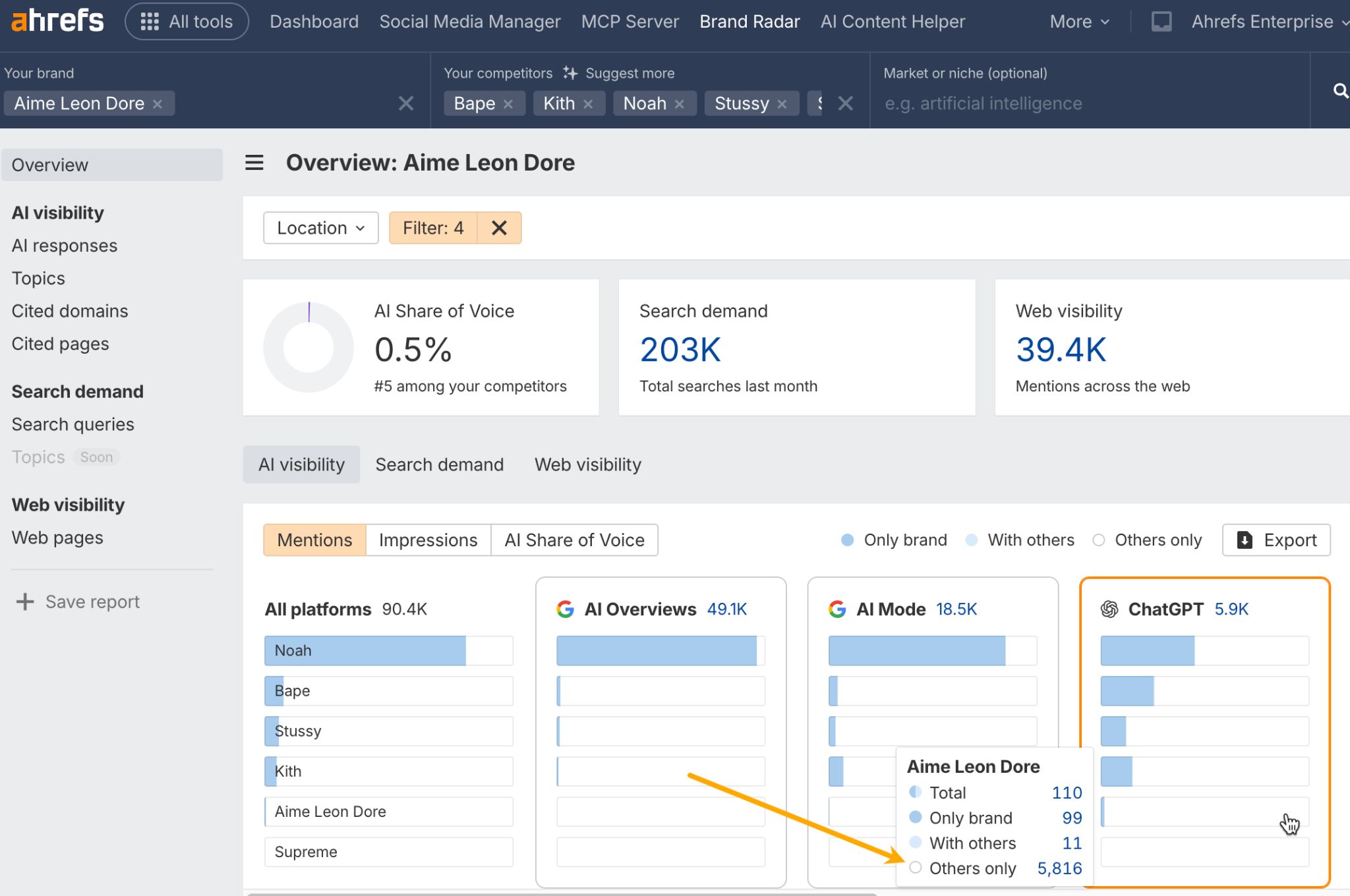Click the Google icon in AI Overviews panel

[566, 609]
